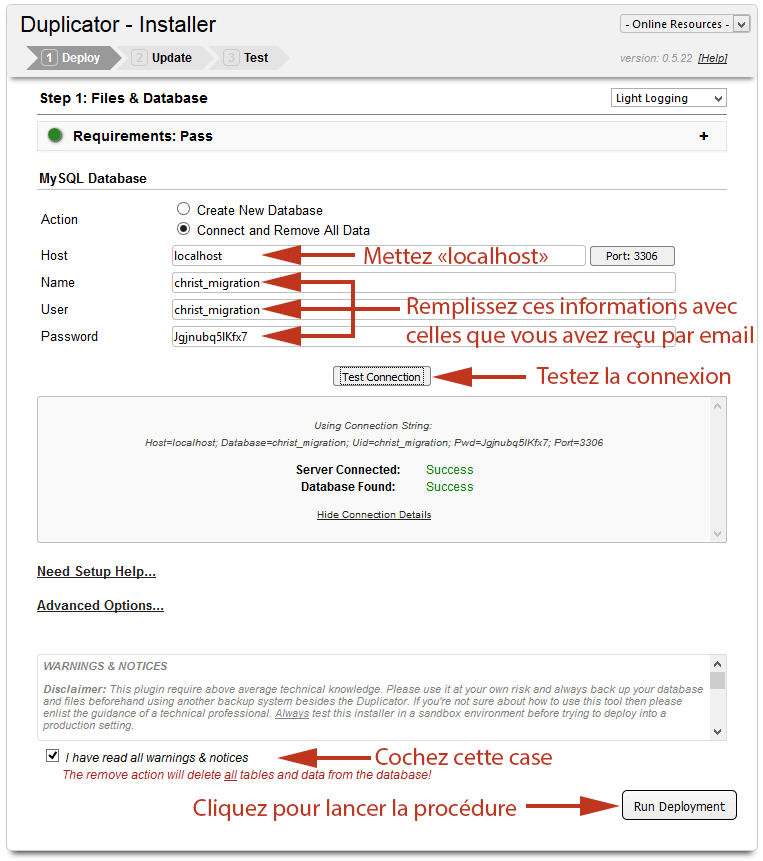Toggle the read all warnings checkbox
The height and width of the screenshot is (861, 763).
[53, 756]
